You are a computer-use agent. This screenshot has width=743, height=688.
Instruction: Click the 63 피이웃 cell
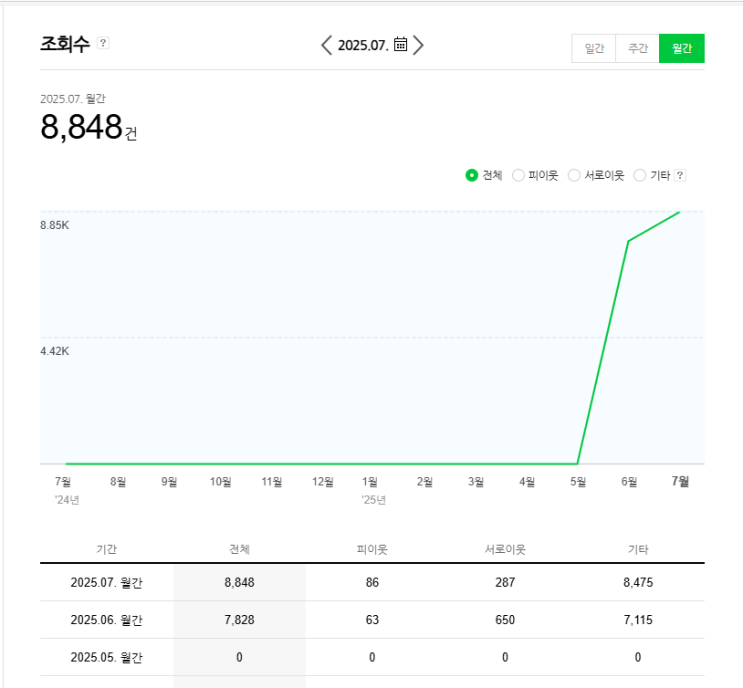pyautogui.click(x=372, y=620)
